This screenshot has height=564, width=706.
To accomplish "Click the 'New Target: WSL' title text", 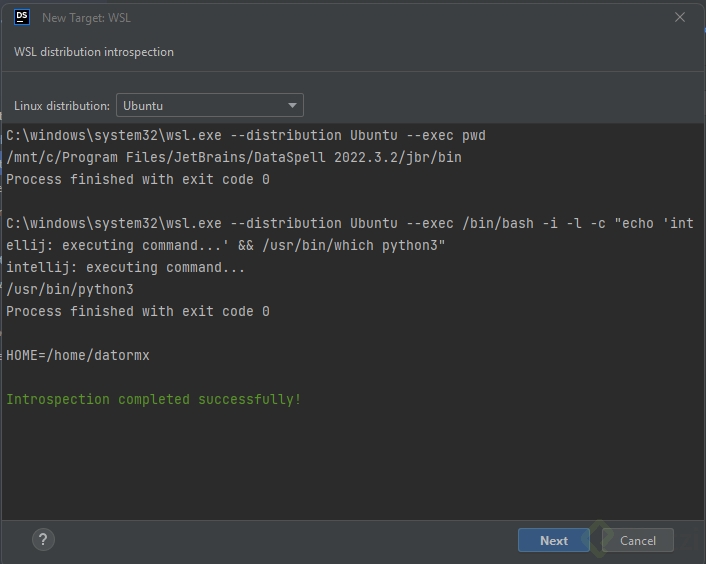I will 86,18.
